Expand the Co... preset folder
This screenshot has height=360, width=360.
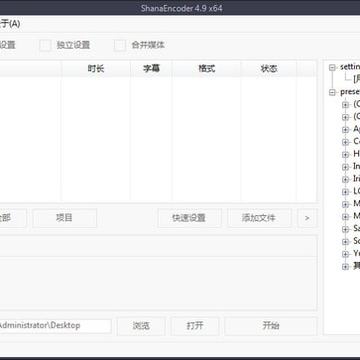[x=345, y=142]
